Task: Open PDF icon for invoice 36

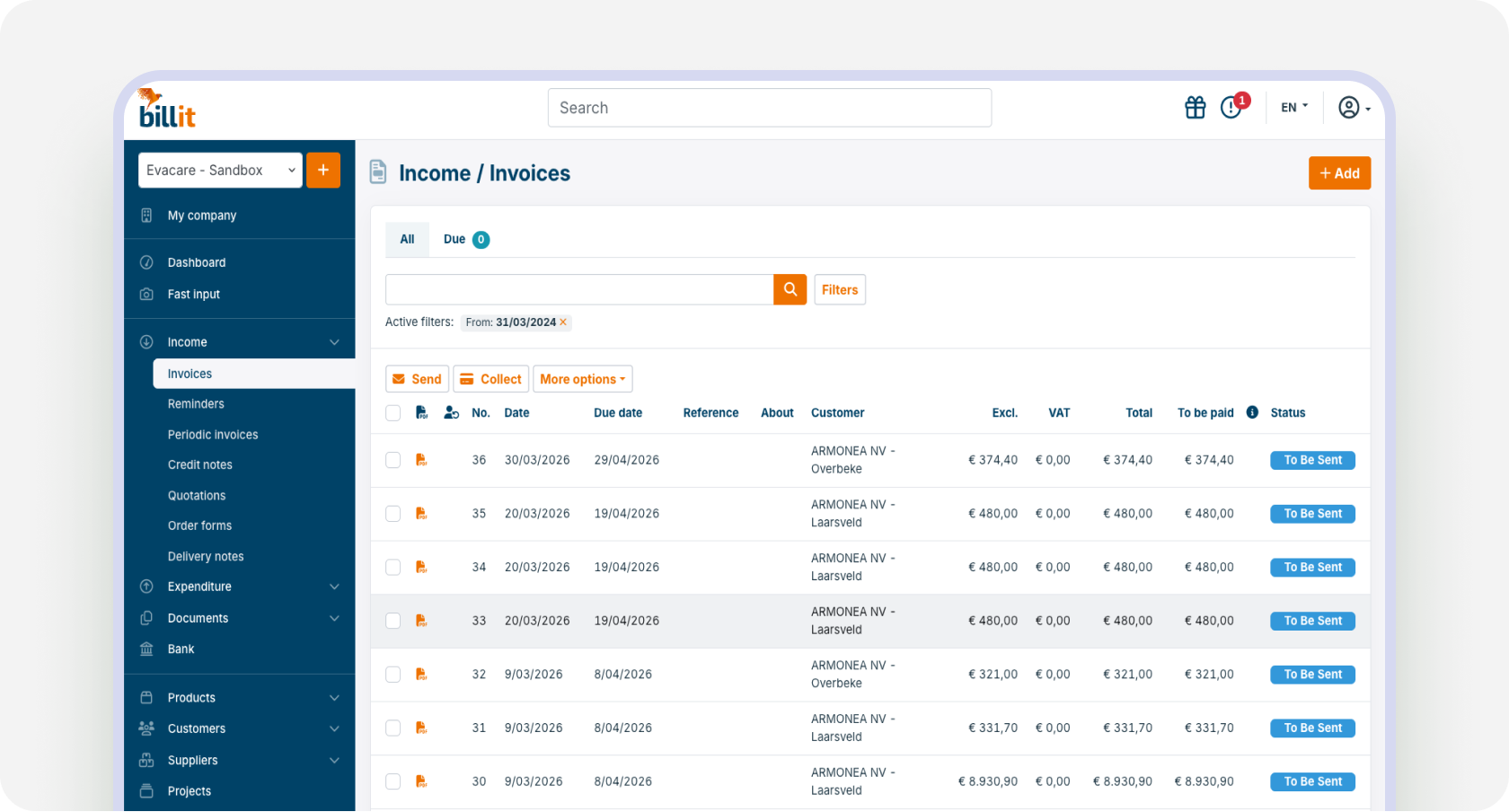Action: [x=421, y=460]
